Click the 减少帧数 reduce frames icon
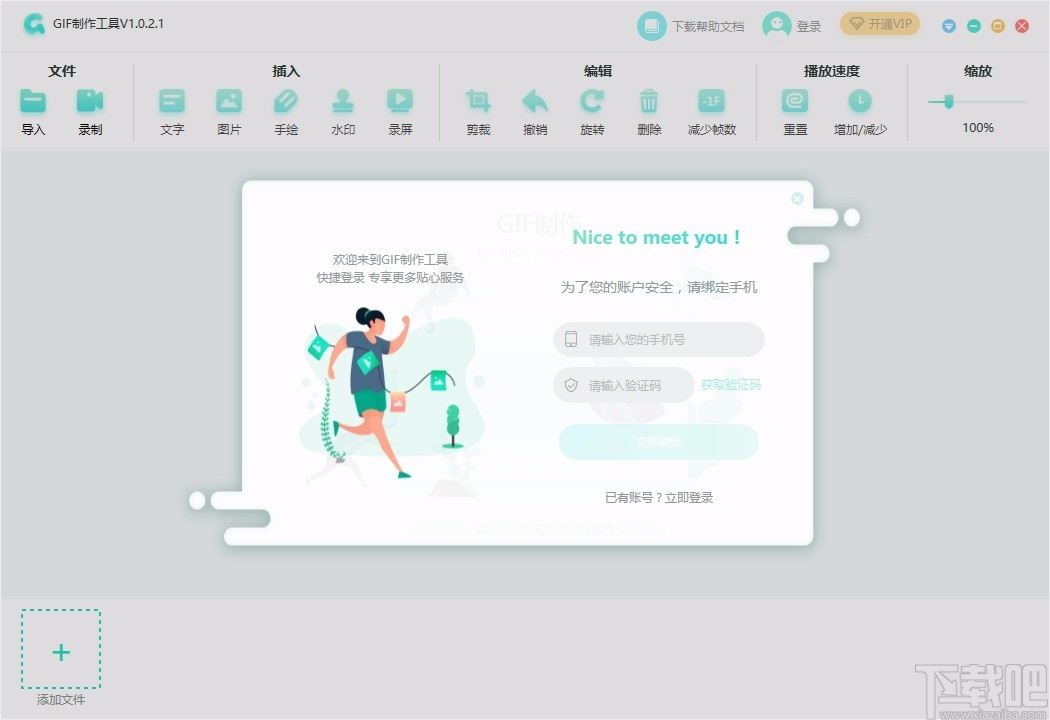Image resolution: width=1050 pixels, height=720 pixels. (711, 101)
